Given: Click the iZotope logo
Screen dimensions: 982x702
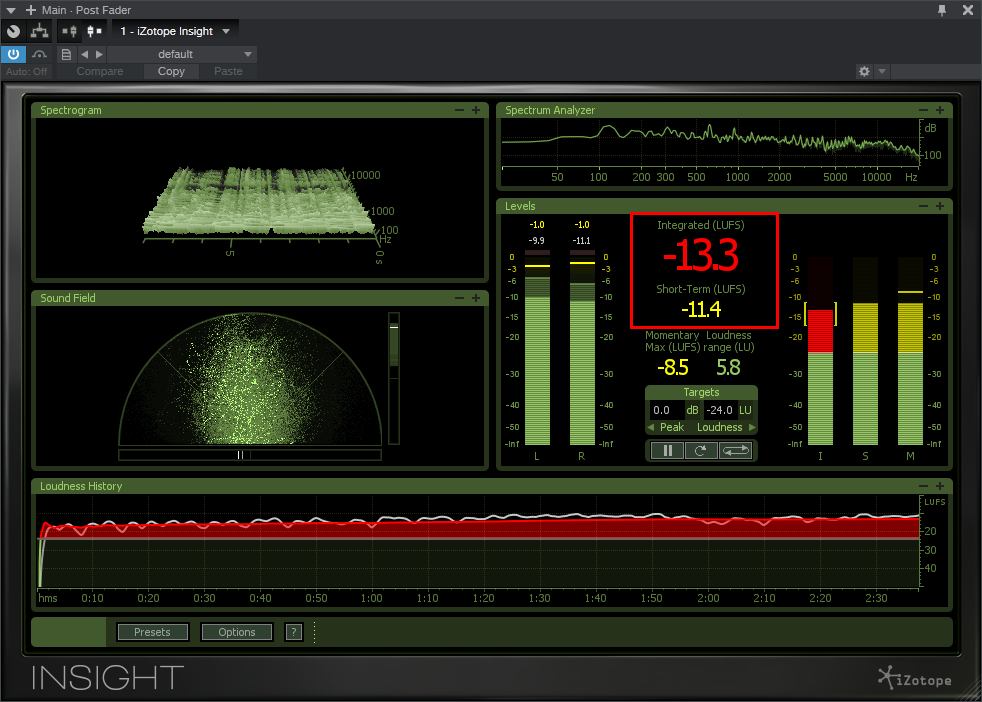Looking at the screenshot, I should coord(915,678).
